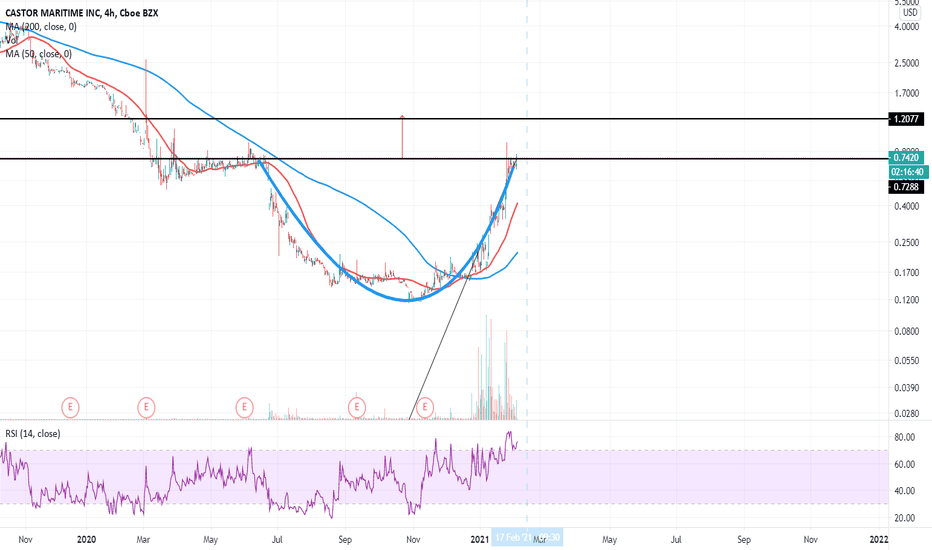Screen dimensions: 932x550
Task: Open the earnings marker near June 2020
Action: pyautogui.click(x=244, y=408)
